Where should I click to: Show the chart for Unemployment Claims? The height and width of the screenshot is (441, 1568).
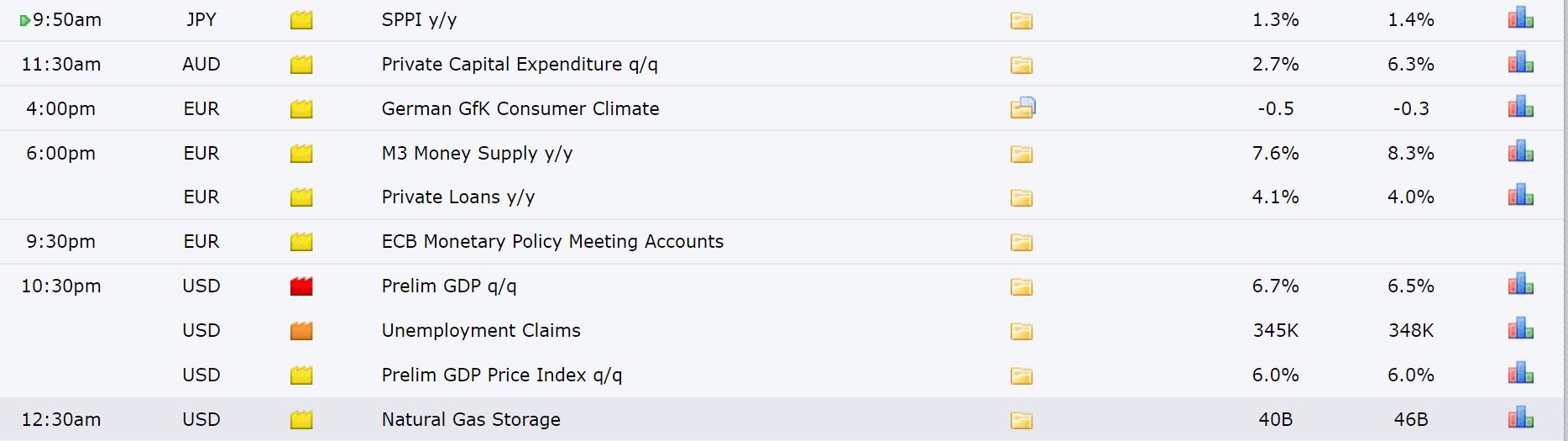click(x=1520, y=329)
